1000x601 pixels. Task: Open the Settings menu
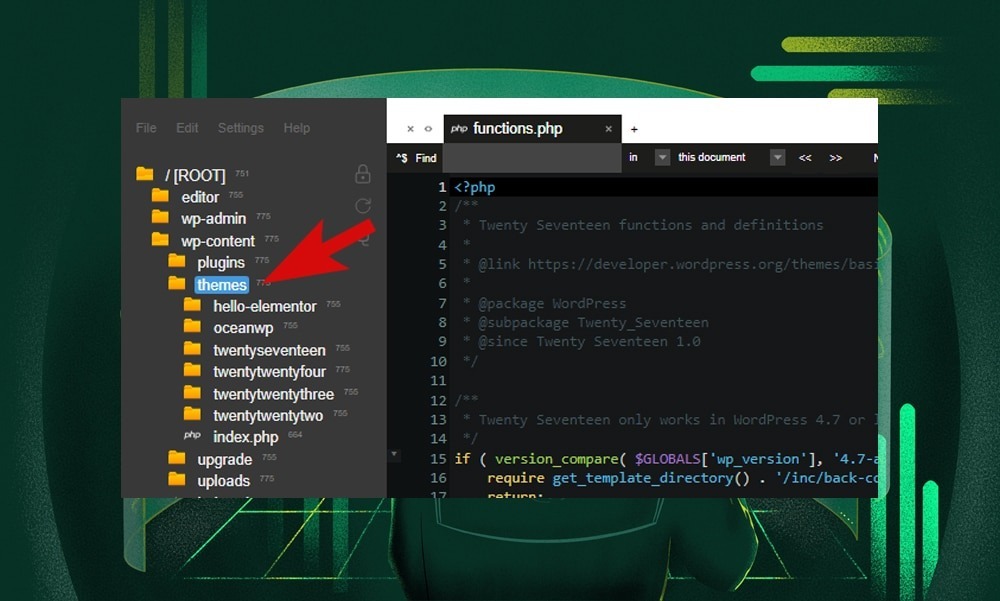240,128
